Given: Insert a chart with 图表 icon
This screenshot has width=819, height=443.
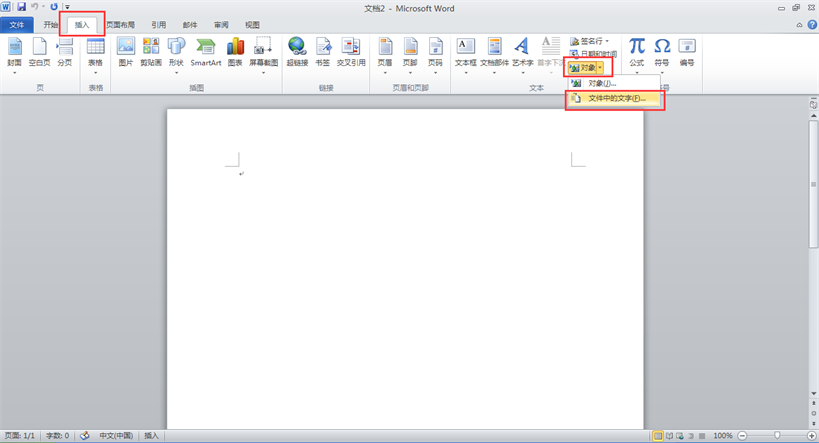Looking at the screenshot, I should click(x=235, y=52).
